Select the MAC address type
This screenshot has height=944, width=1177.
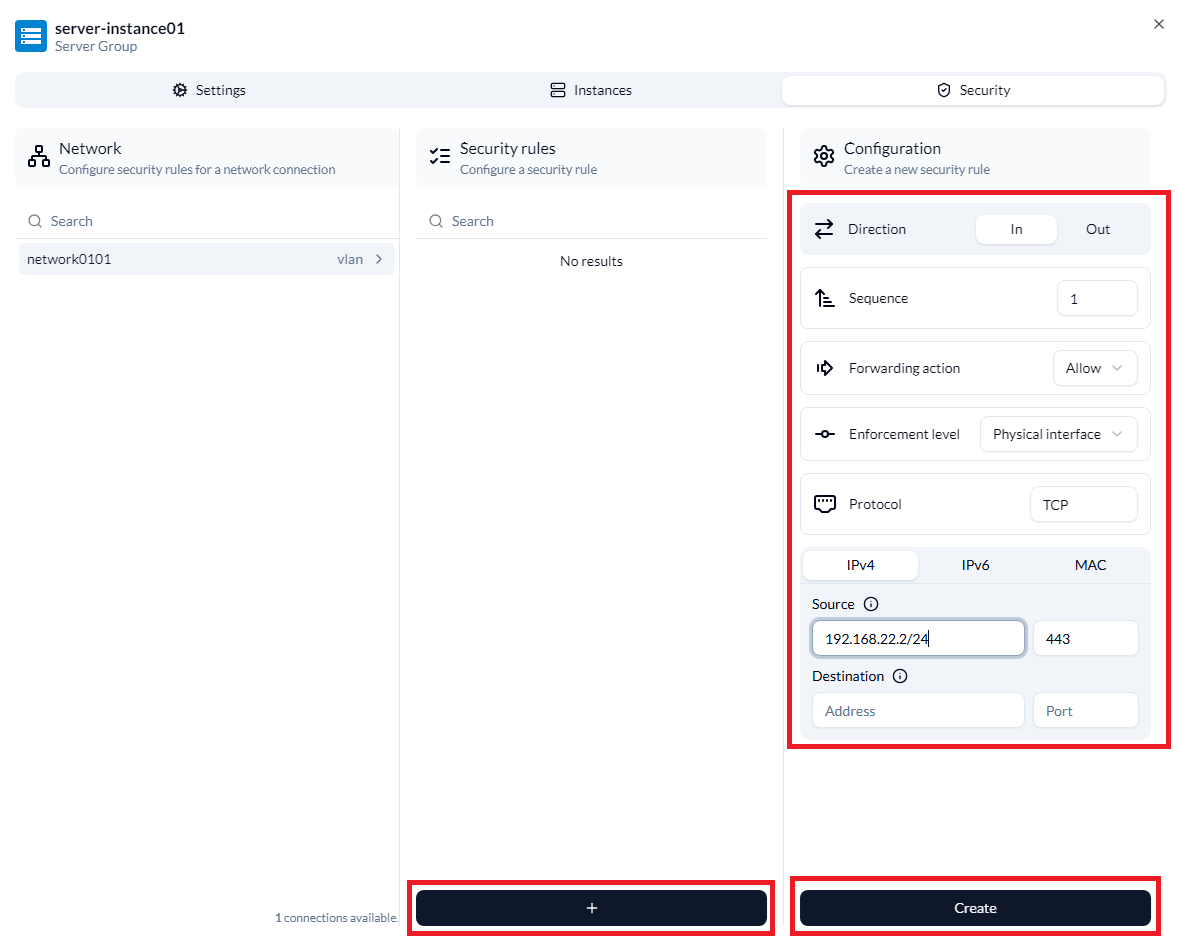point(1090,565)
